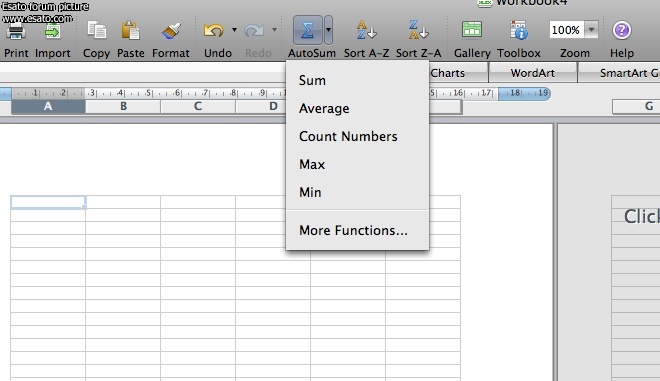
Task: Select column B header
Action: click(x=123, y=106)
